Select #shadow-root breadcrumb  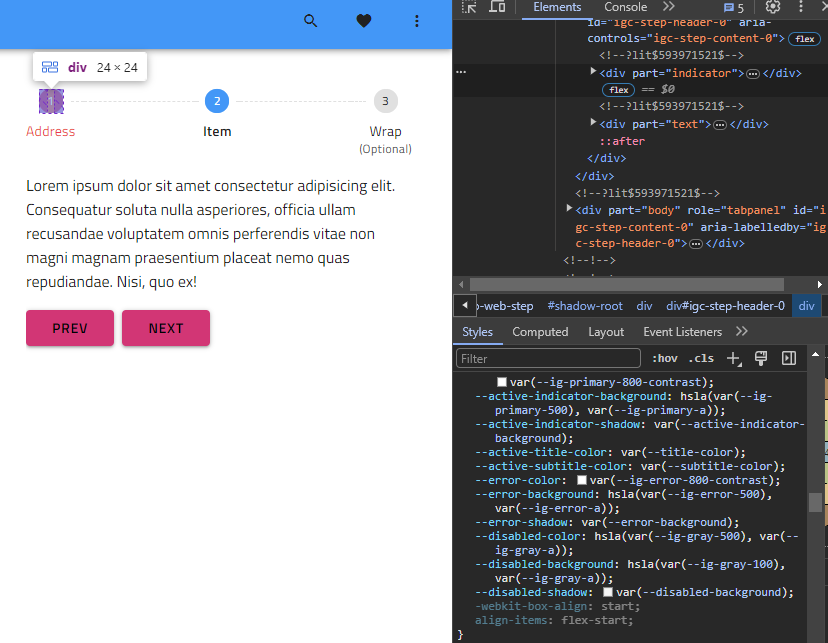click(585, 306)
